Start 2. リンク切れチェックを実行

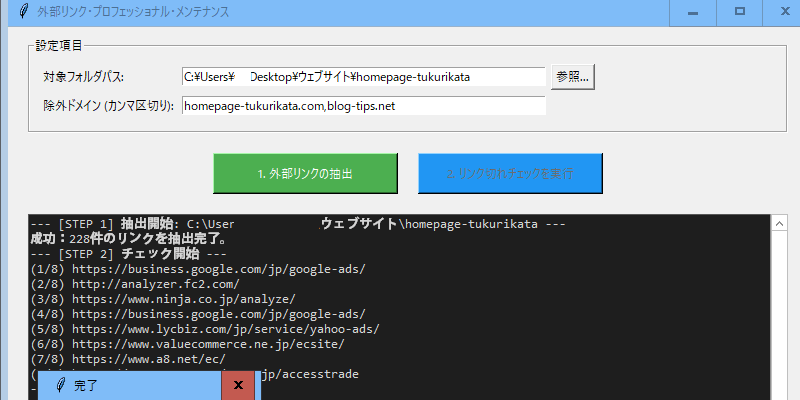click(x=510, y=173)
